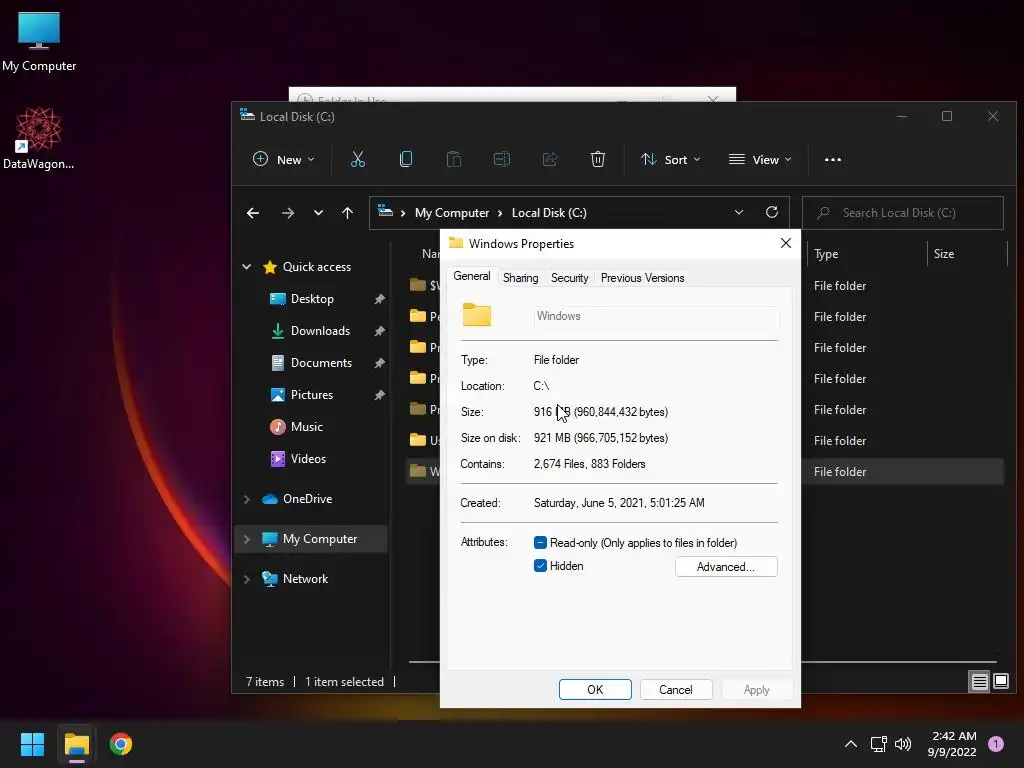1024x768 pixels.
Task: Go back with the left arrow
Action: click(253, 213)
